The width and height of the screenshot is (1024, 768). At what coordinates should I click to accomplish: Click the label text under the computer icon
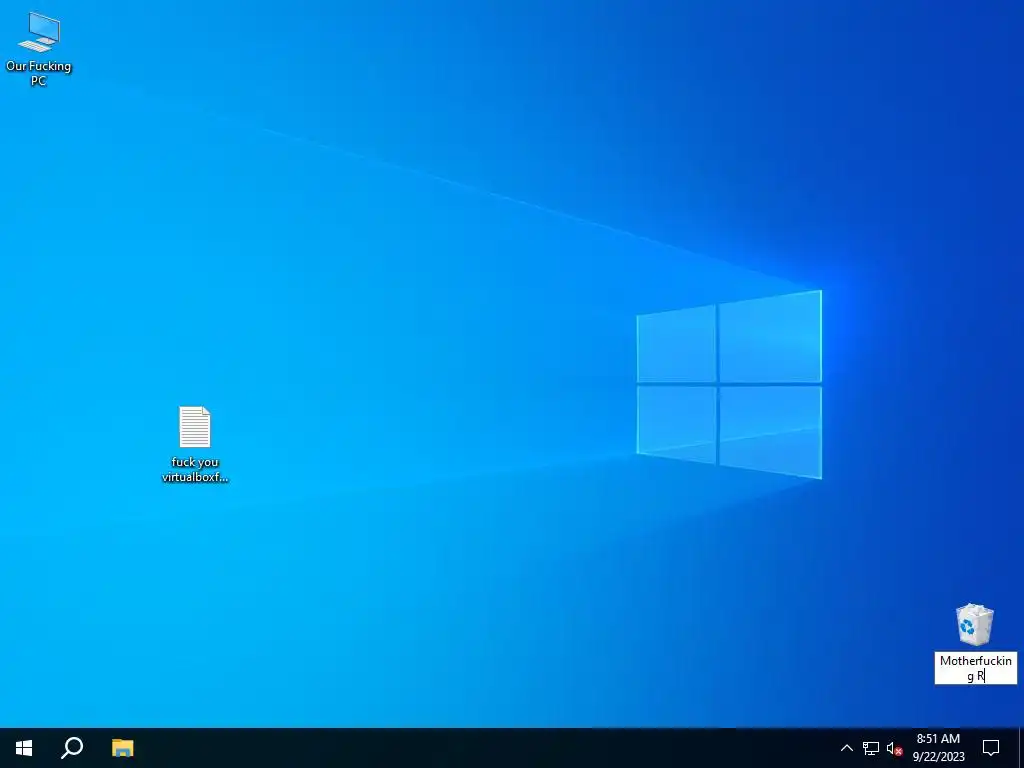click(x=39, y=73)
